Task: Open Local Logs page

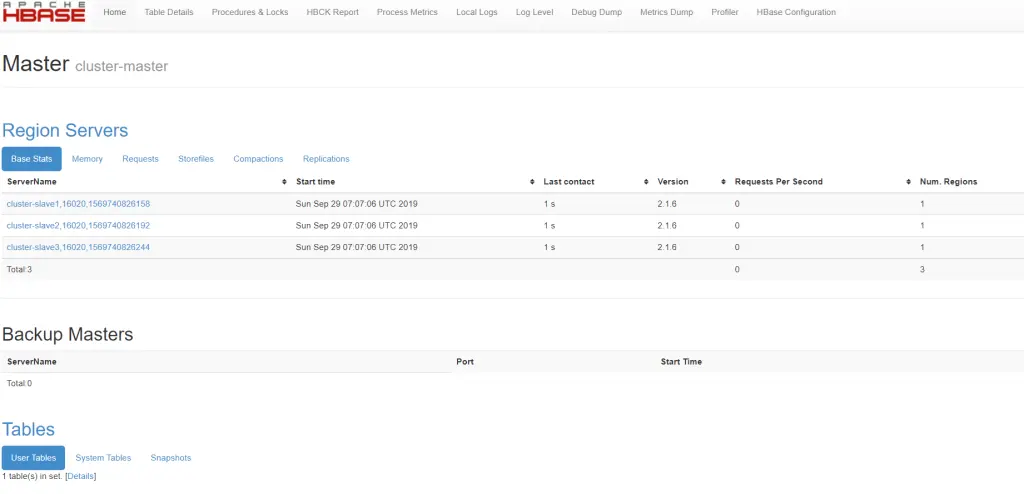Action: pos(477,12)
